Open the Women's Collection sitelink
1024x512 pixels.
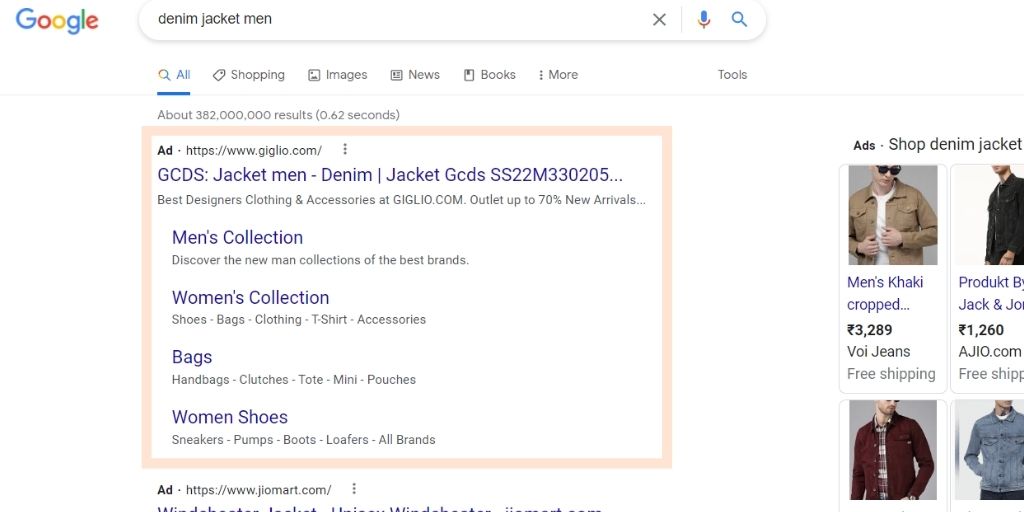pyautogui.click(x=250, y=297)
